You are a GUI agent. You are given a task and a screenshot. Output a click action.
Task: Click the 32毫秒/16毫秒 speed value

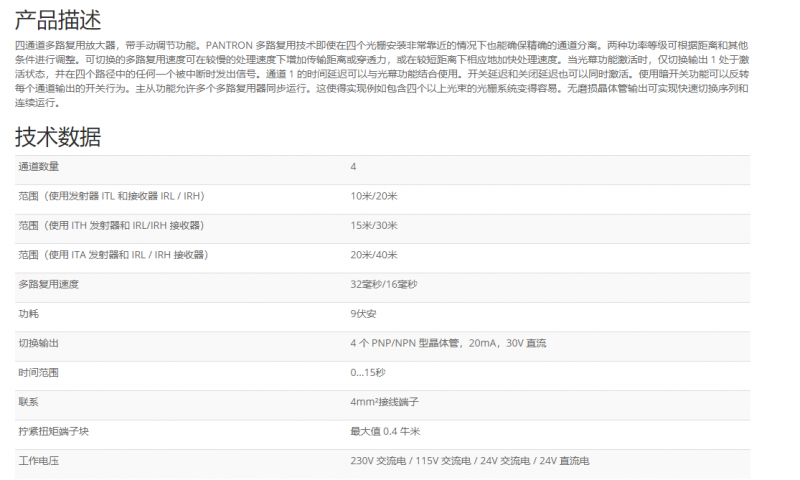point(384,285)
